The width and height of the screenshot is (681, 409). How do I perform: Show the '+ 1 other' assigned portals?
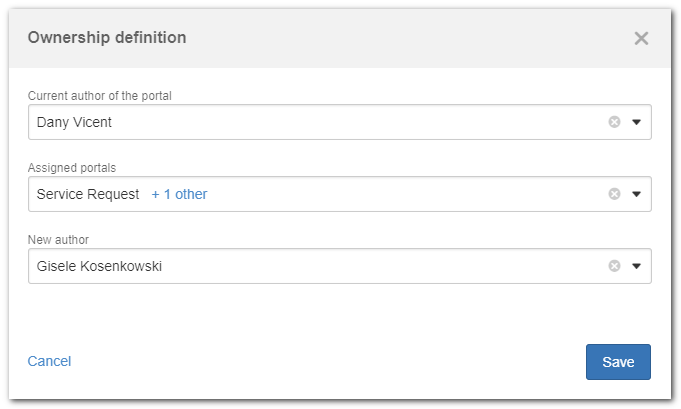[x=179, y=194]
